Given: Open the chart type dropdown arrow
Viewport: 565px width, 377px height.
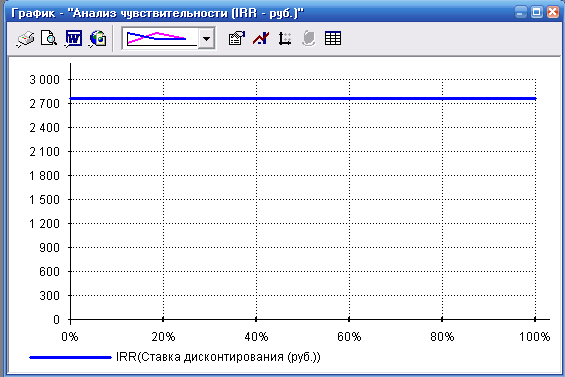Looking at the screenshot, I should click(206, 38).
